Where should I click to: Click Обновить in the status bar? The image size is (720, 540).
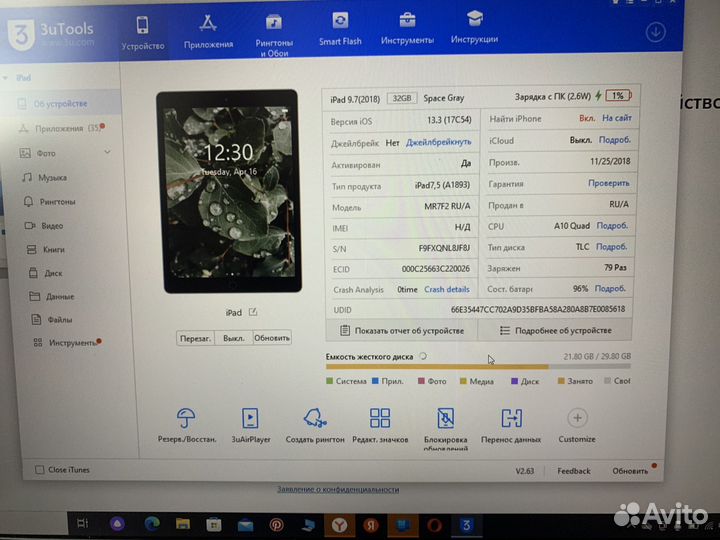click(630, 471)
